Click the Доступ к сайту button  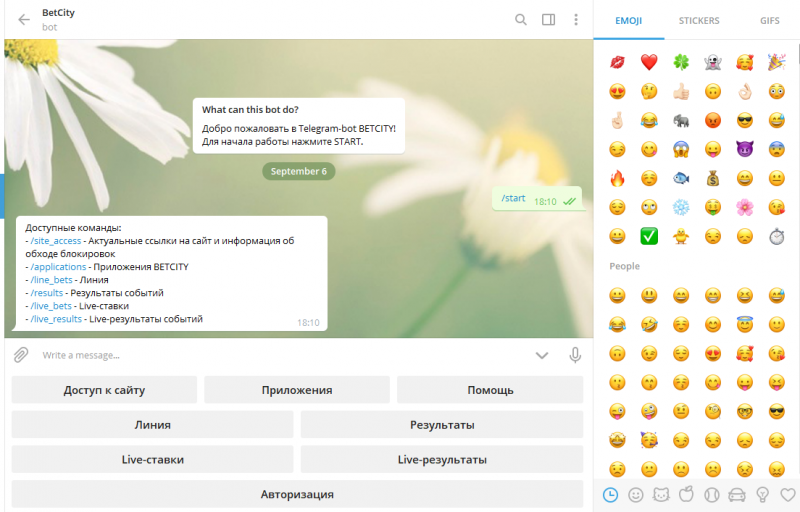click(x=104, y=390)
